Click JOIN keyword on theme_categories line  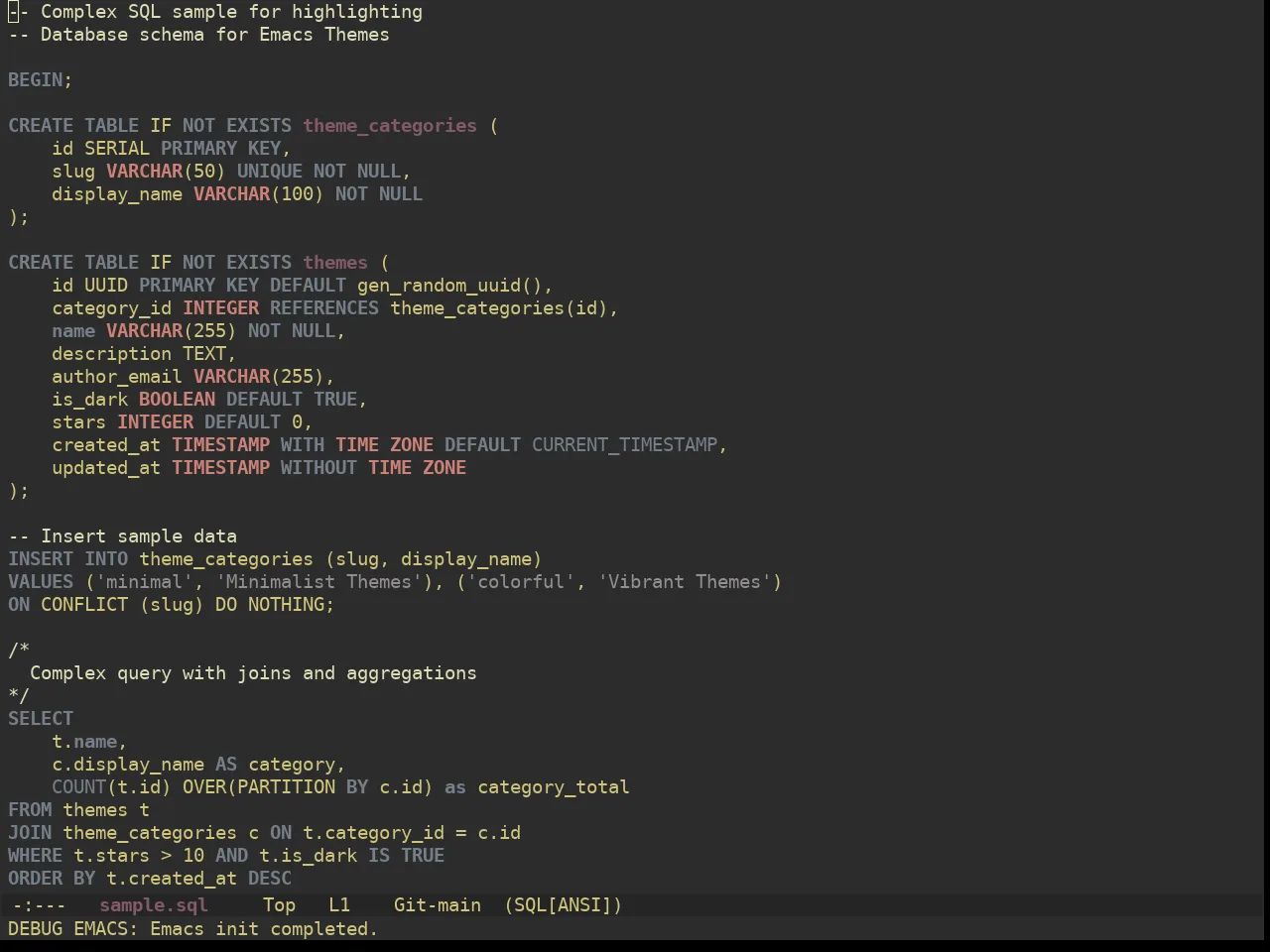30,833
